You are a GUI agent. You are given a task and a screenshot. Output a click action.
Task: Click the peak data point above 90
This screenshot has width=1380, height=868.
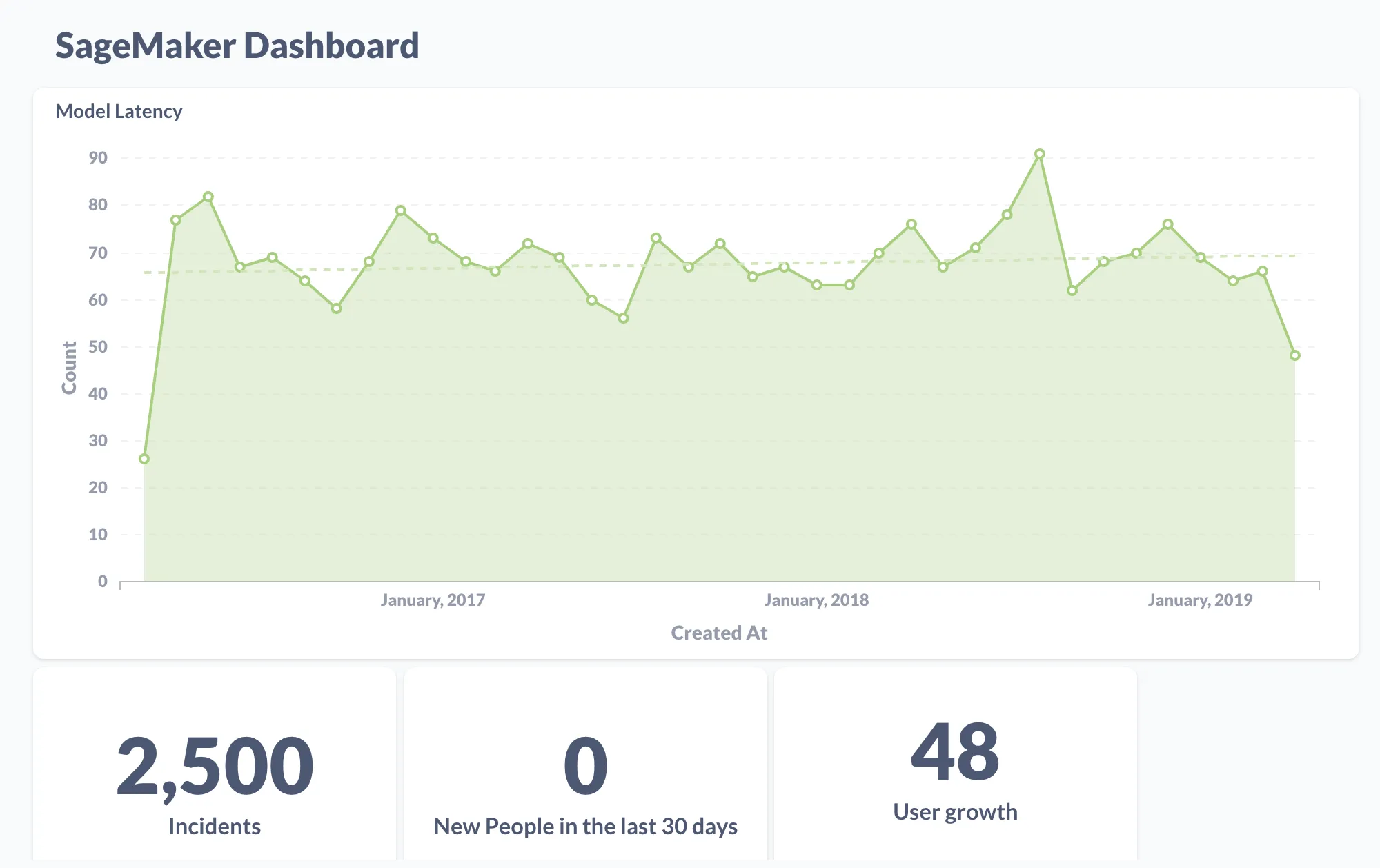tap(1039, 154)
